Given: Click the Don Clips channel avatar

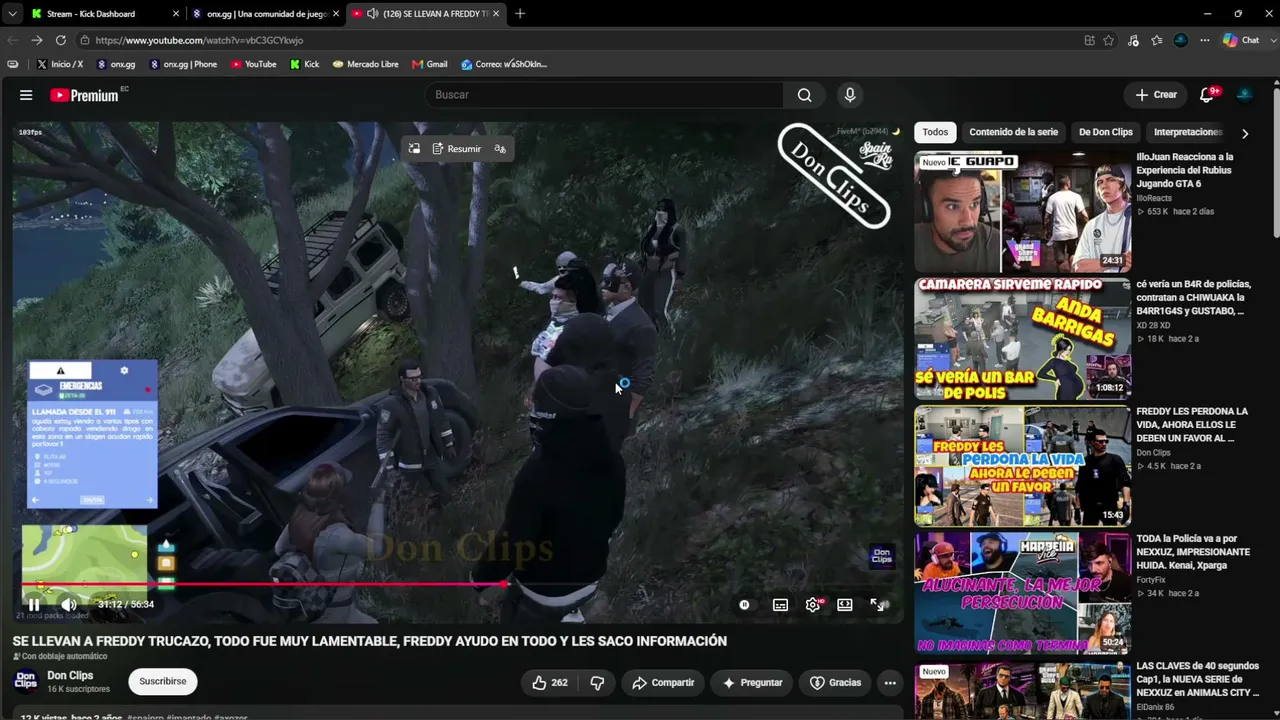Looking at the screenshot, I should tap(25, 682).
